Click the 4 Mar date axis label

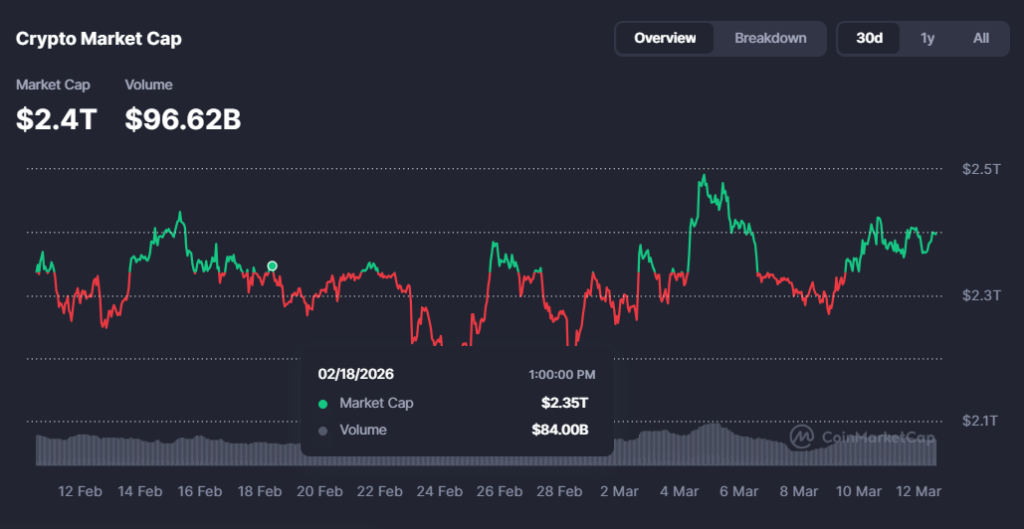(x=679, y=491)
